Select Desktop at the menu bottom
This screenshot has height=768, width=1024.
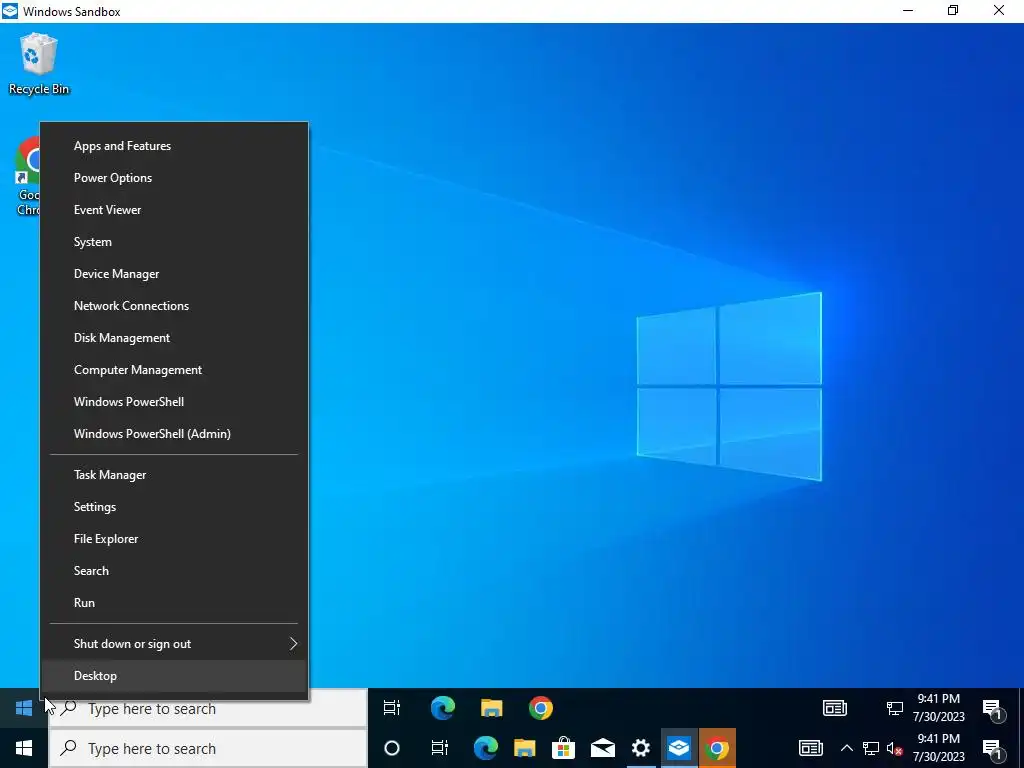tap(174, 676)
